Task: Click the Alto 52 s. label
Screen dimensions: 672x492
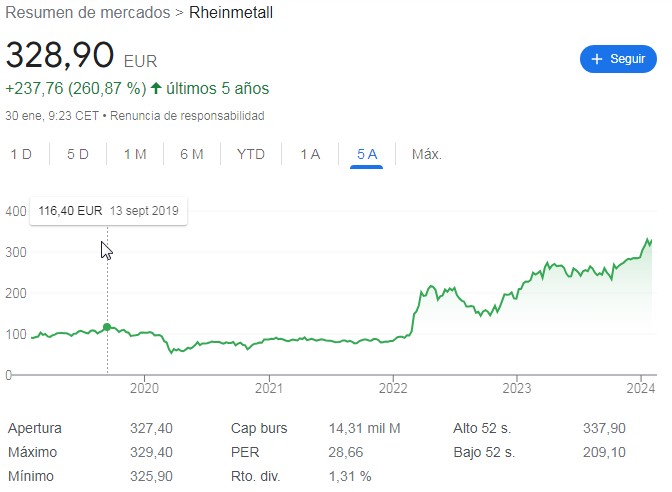Action: [x=482, y=428]
